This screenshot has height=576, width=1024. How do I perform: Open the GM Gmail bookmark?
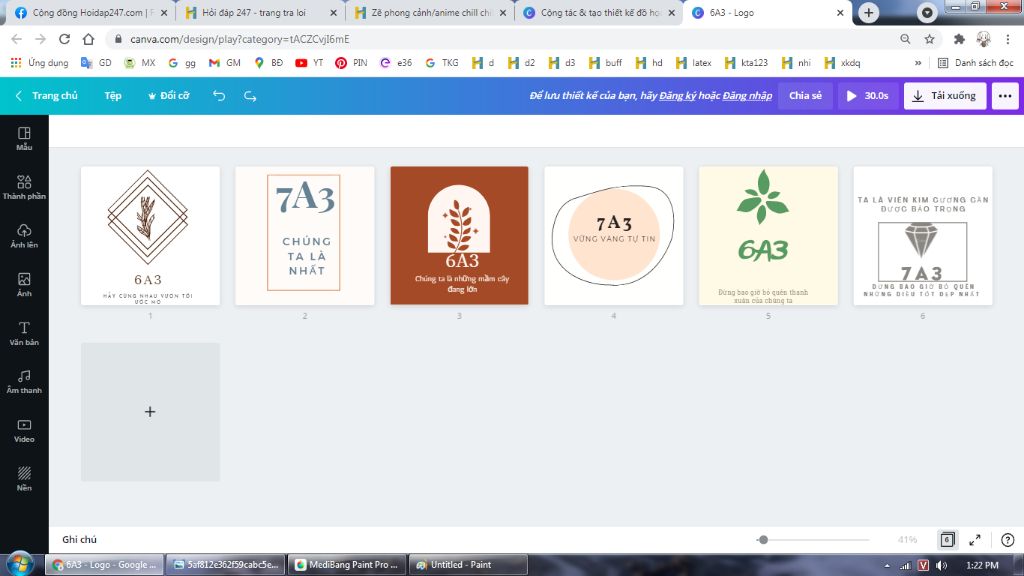pos(225,63)
